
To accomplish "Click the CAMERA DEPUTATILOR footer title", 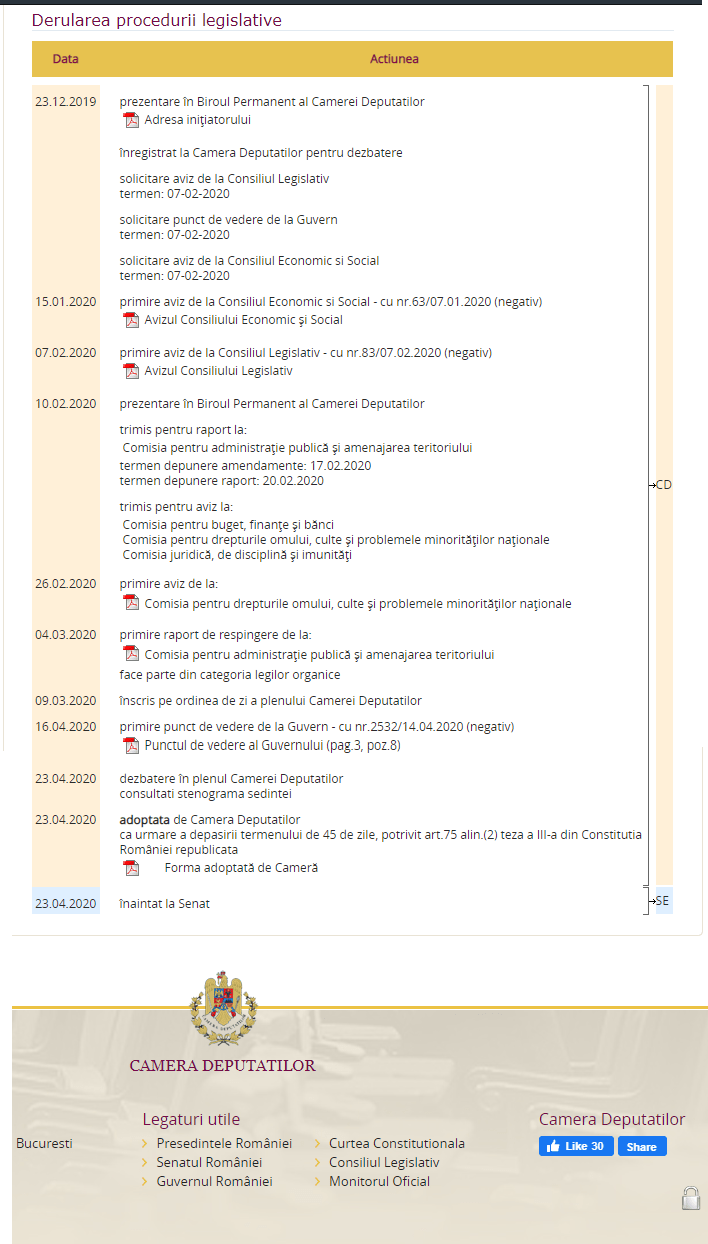I will coord(222,1066).
